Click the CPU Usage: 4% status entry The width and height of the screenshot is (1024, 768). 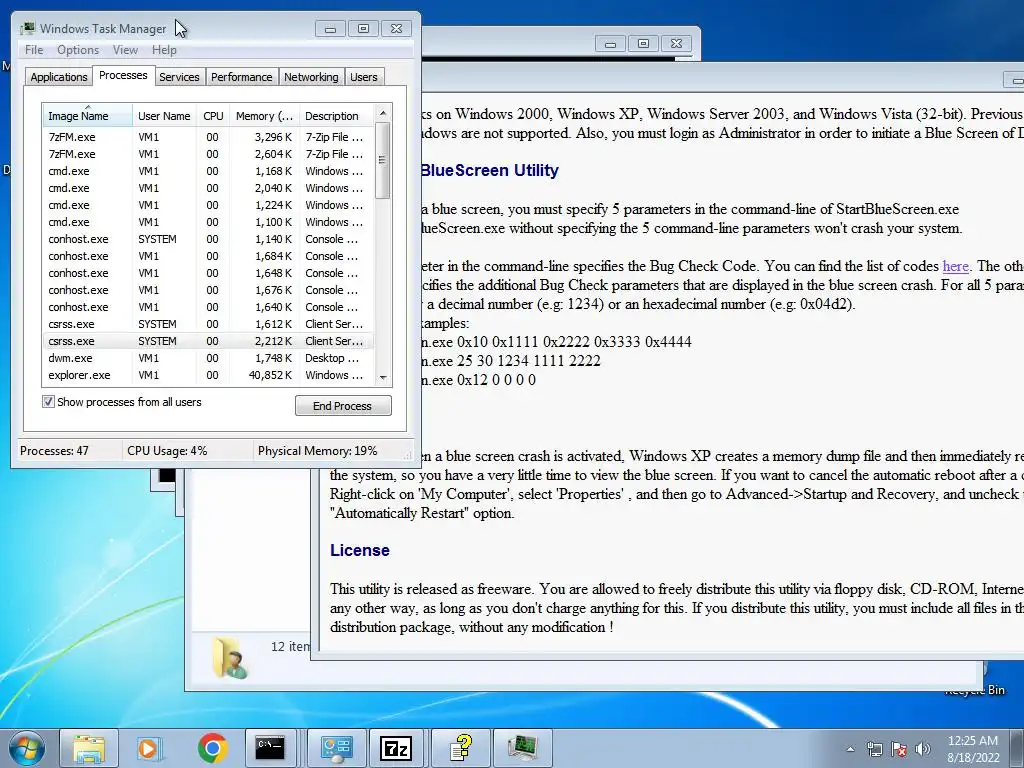coord(167,451)
